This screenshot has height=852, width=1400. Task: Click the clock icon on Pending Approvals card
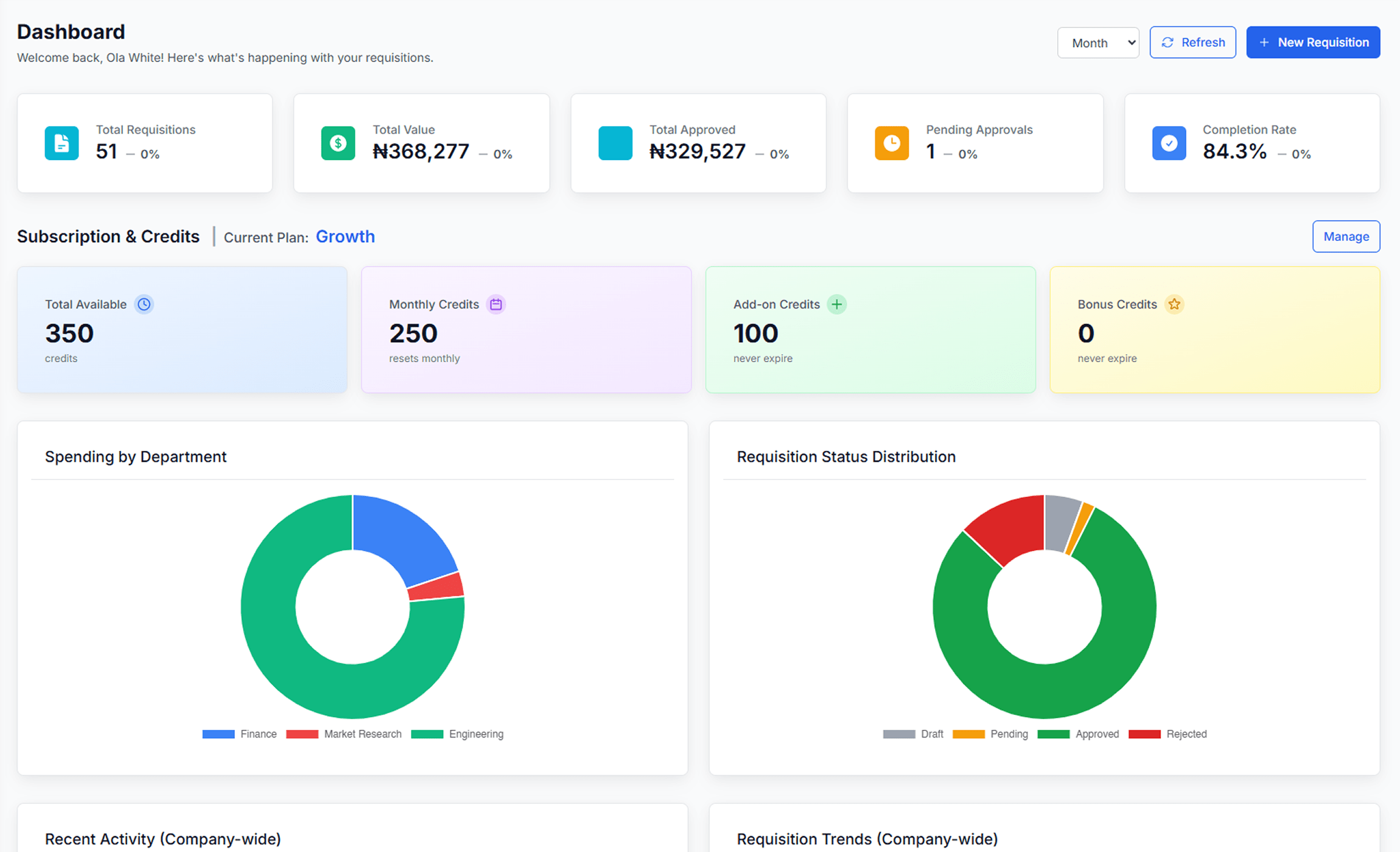click(x=892, y=143)
